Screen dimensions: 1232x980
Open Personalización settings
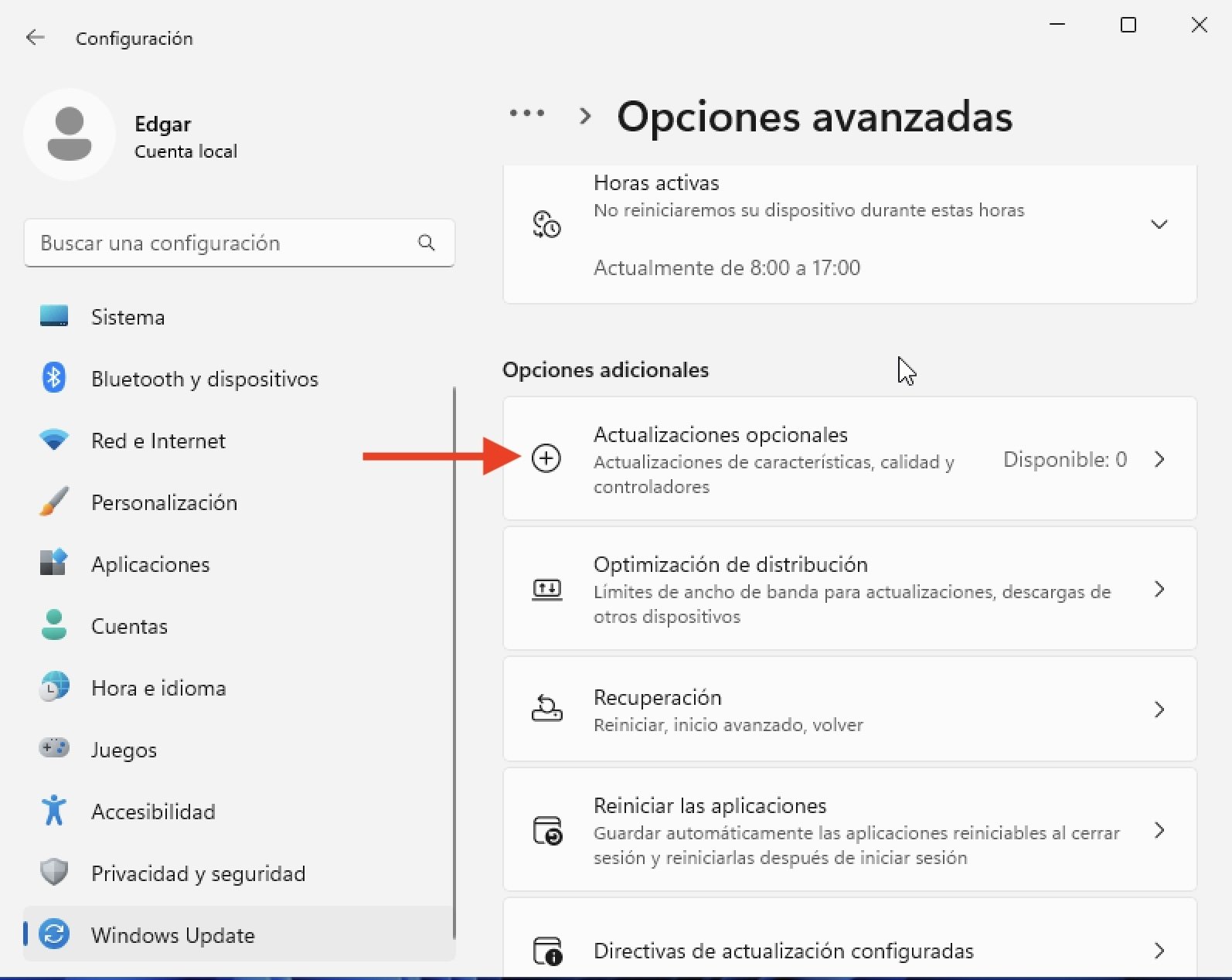tap(239, 502)
